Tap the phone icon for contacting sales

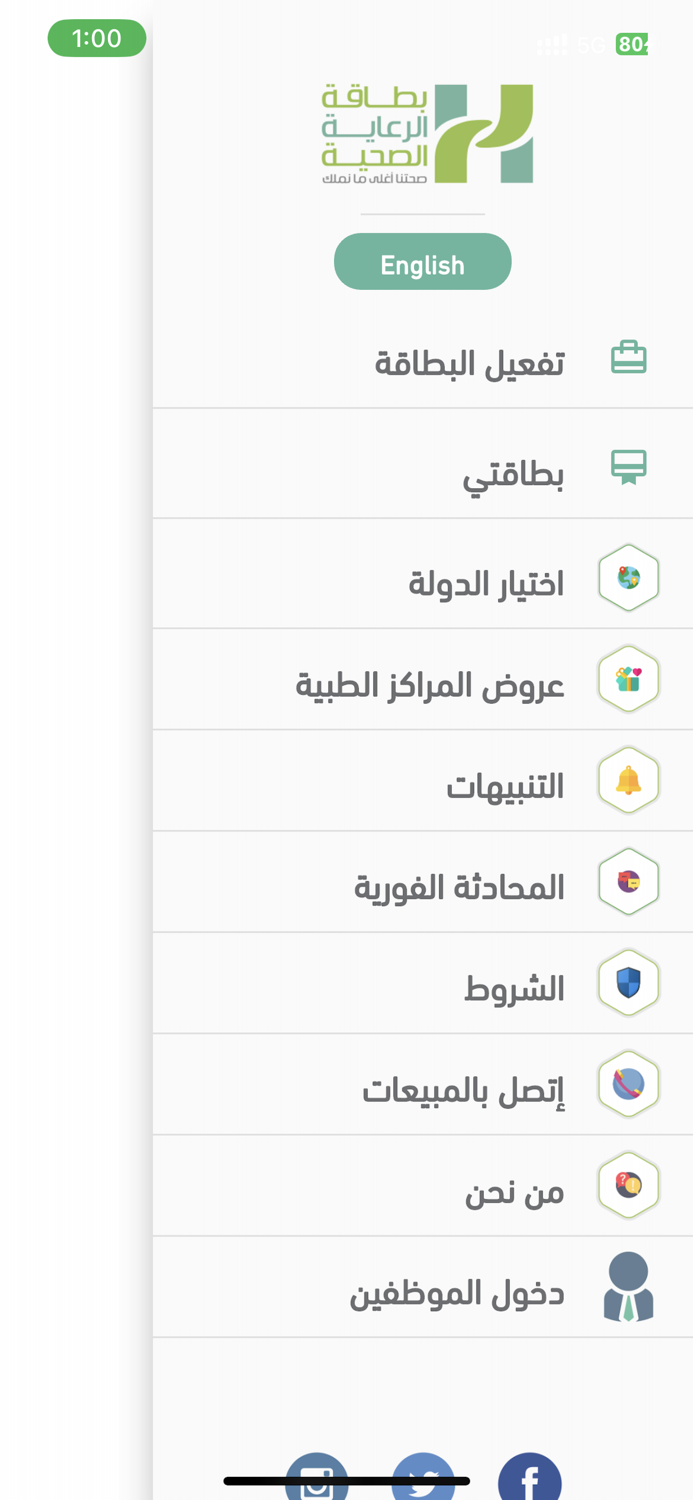coord(630,1083)
